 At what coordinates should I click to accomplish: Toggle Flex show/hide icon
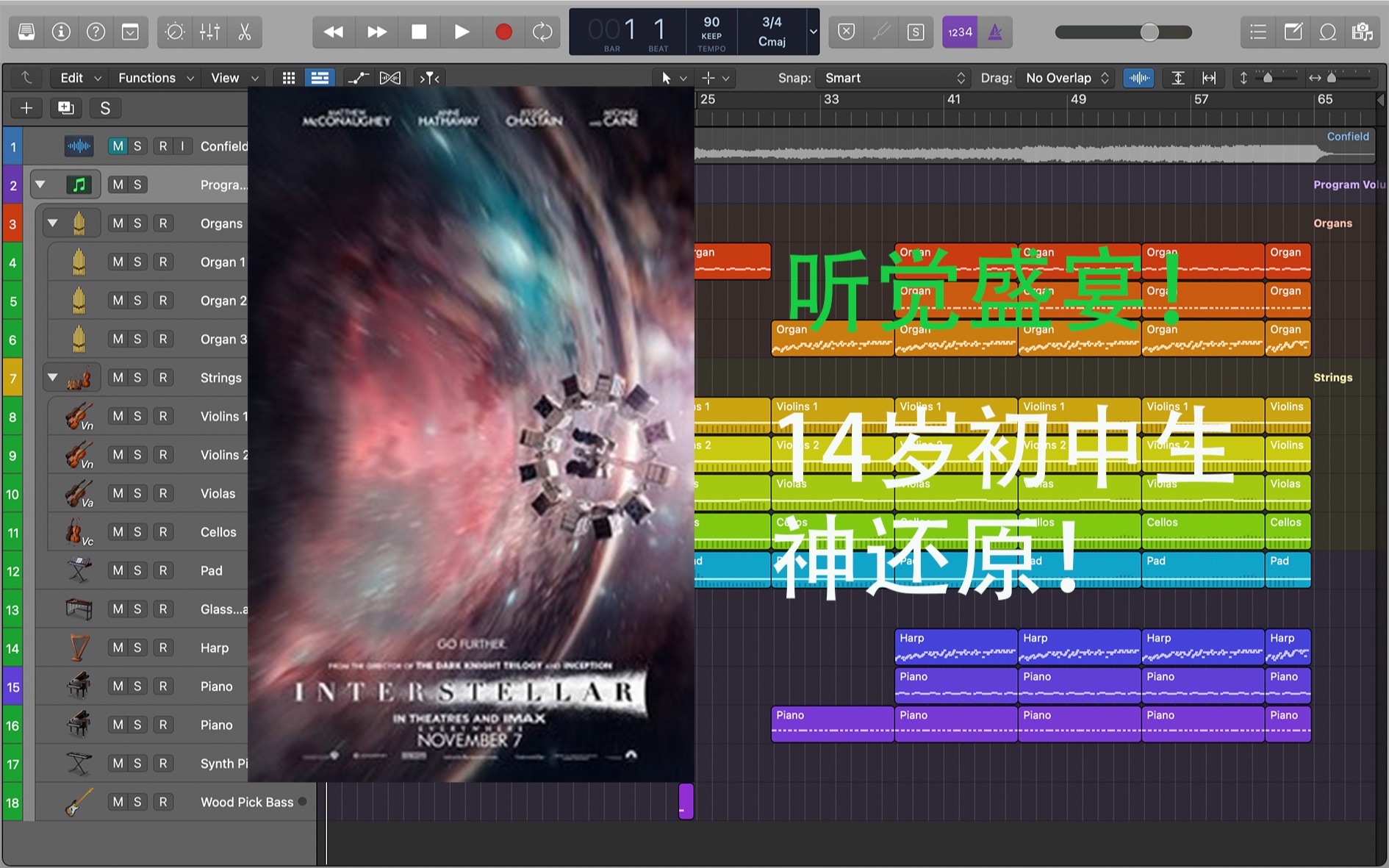390,78
